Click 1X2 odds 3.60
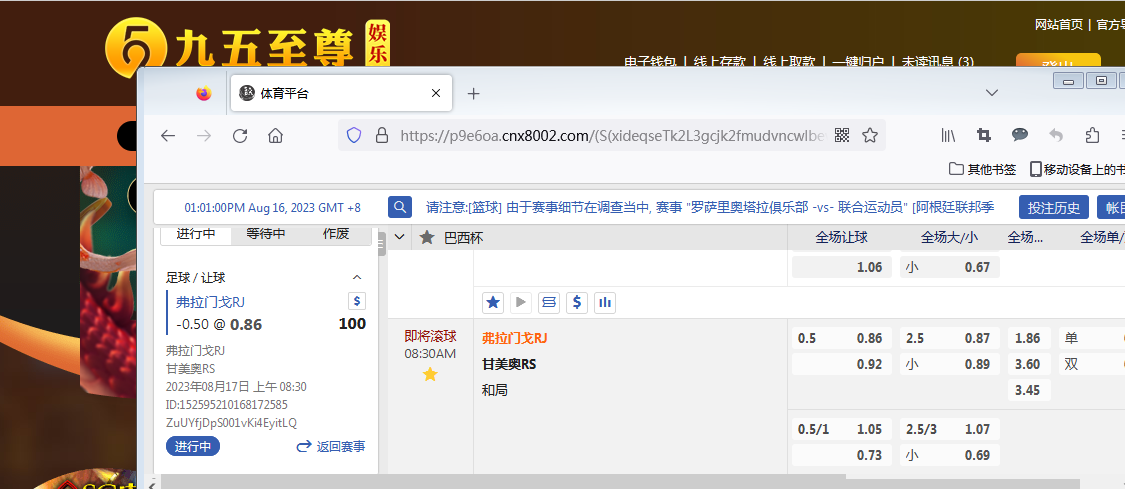1125x489 pixels. 1028,364
